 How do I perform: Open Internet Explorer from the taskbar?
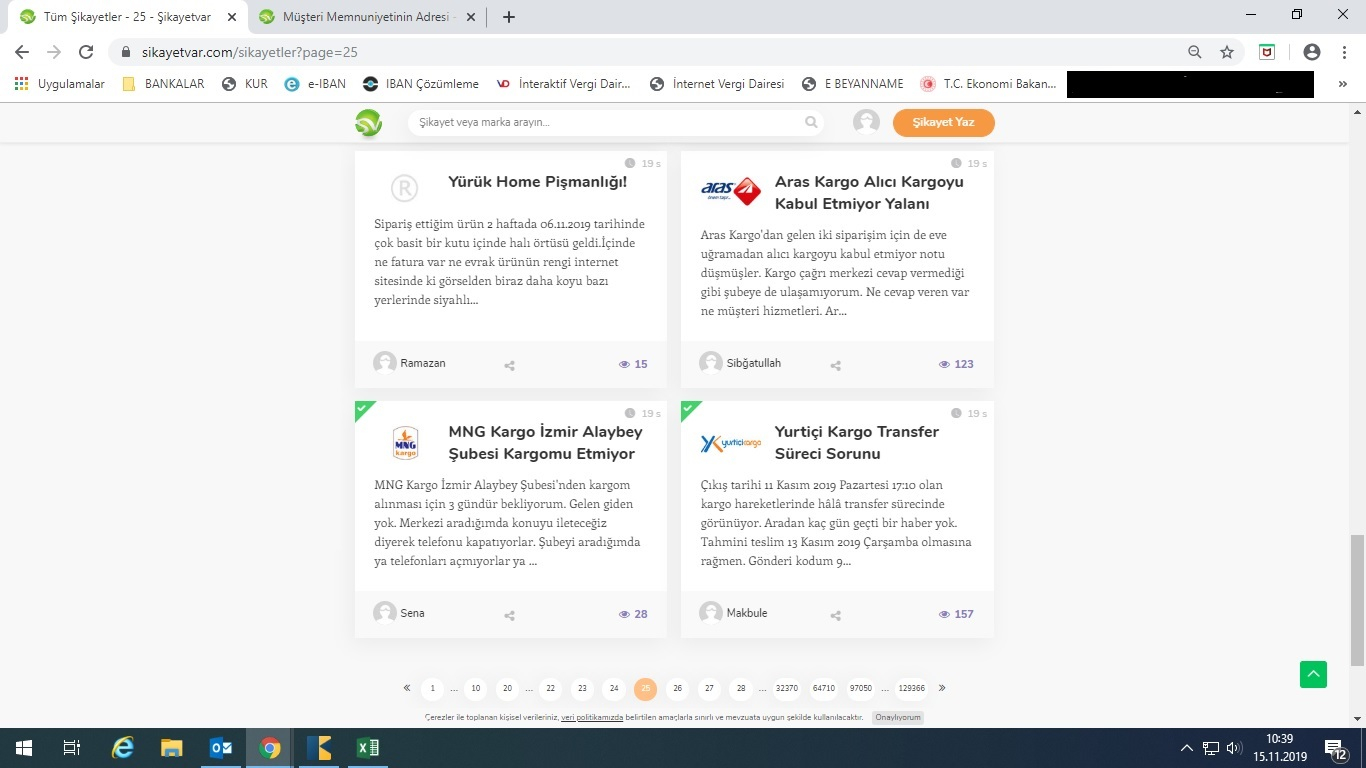pyautogui.click(x=123, y=748)
